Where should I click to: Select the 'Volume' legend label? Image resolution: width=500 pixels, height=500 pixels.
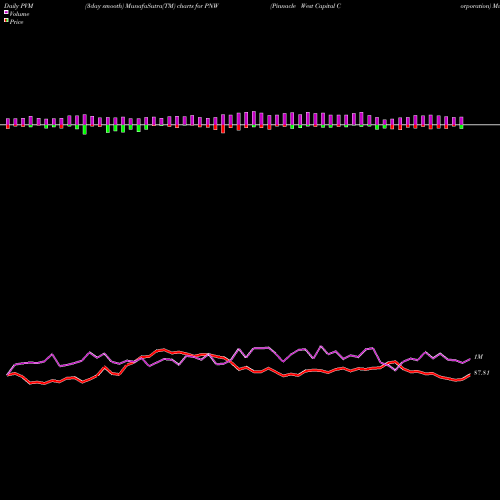click(x=19, y=14)
